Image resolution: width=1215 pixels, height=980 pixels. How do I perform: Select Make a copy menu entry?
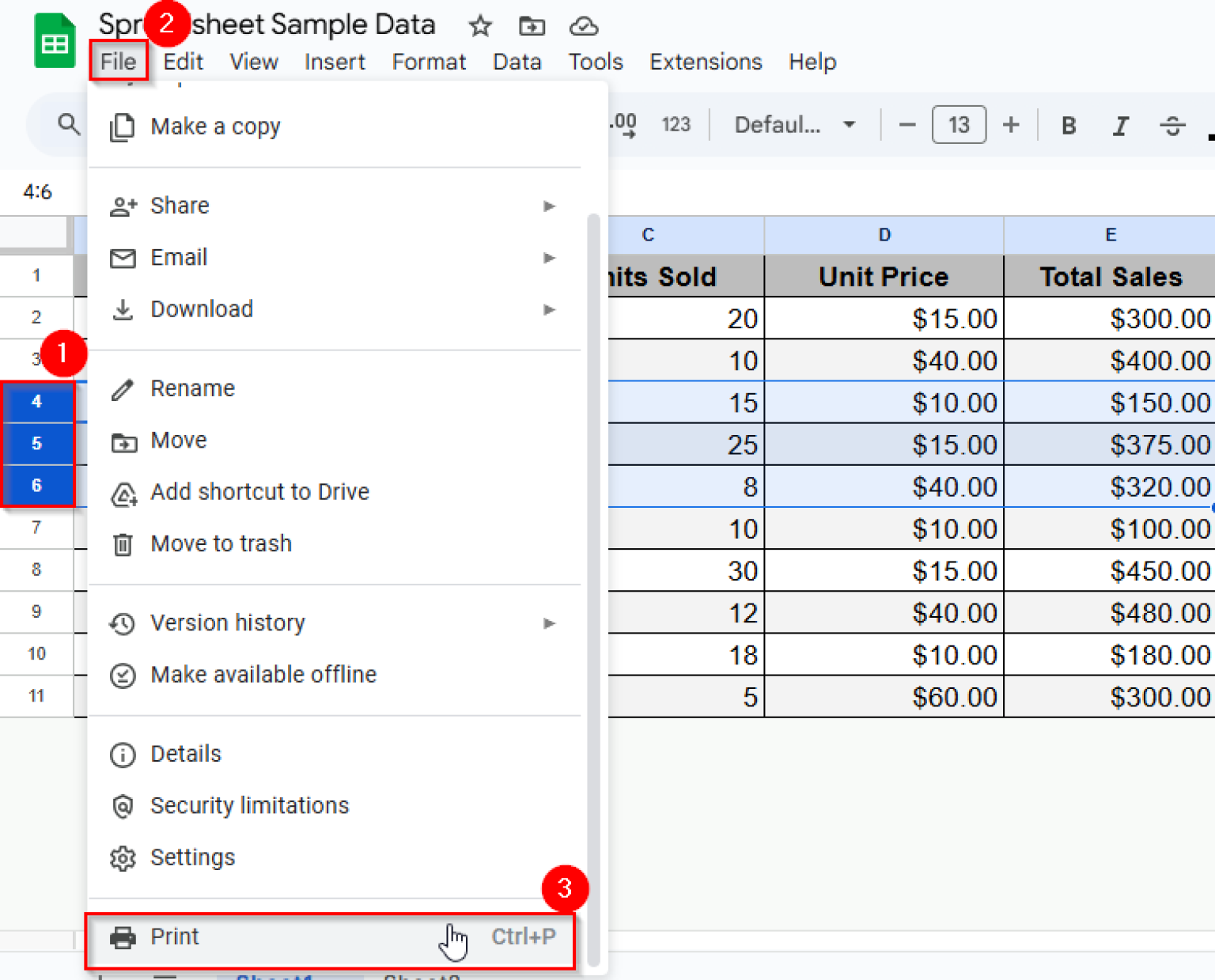(215, 127)
